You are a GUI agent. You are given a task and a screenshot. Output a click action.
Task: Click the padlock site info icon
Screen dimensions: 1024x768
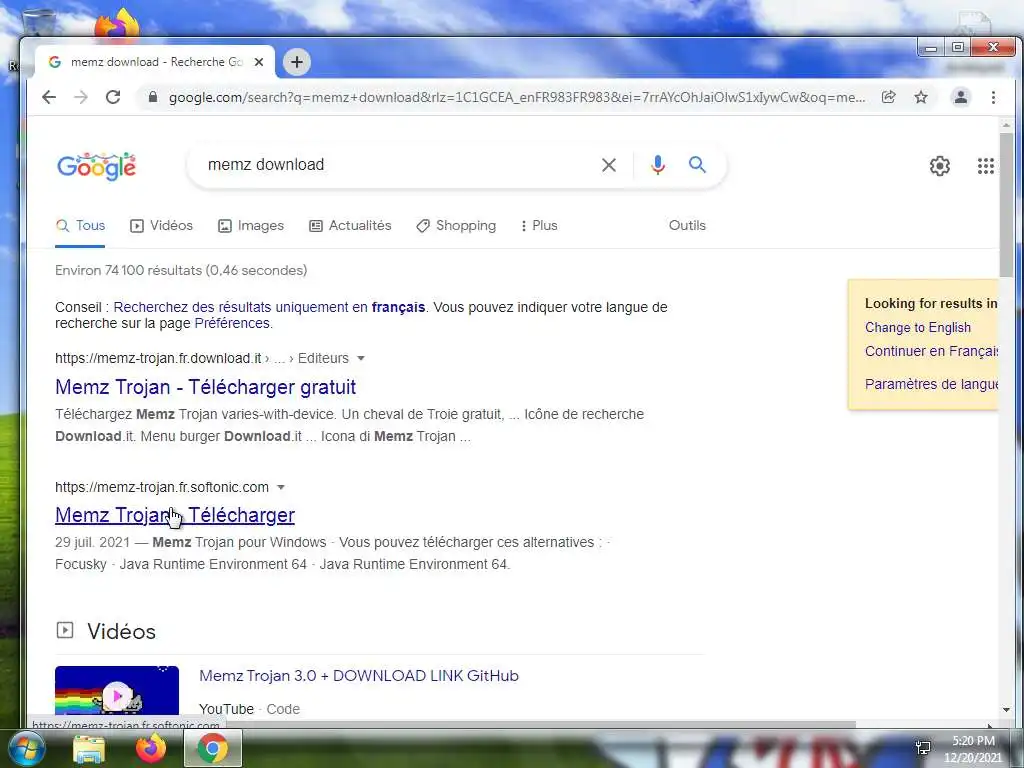tap(153, 97)
